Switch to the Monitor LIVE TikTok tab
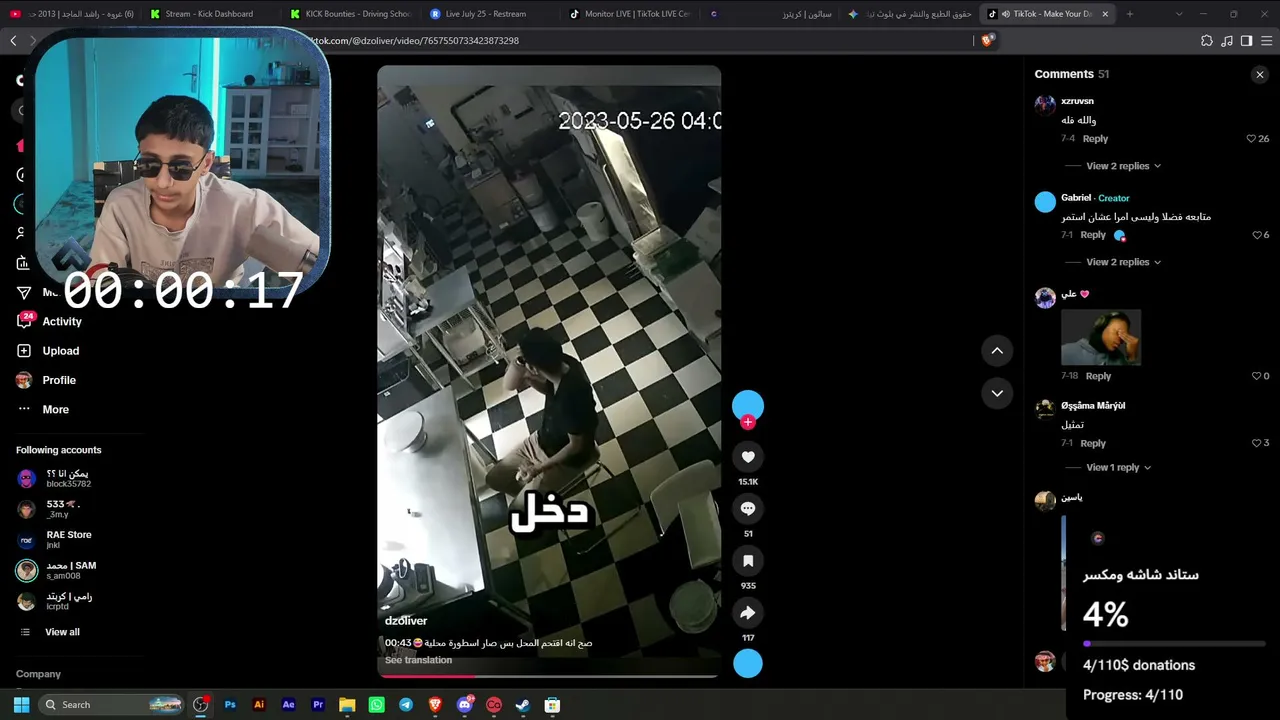Image resolution: width=1280 pixels, height=720 pixels. click(630, 14)
